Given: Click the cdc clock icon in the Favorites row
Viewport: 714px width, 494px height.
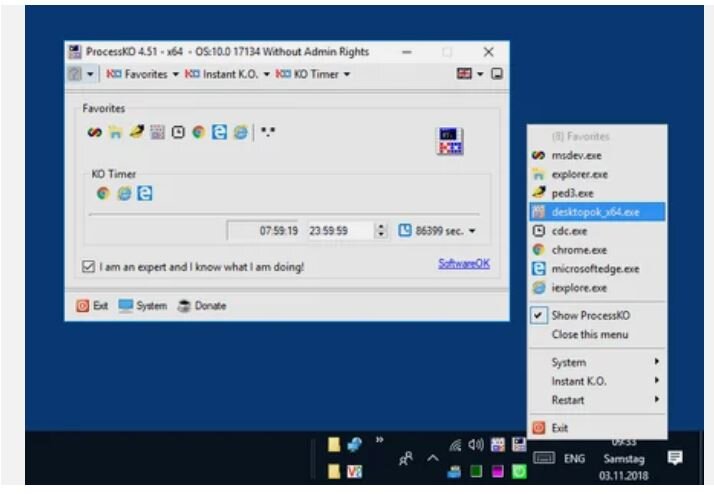Looking at the screenshot, I should tap(178, 132).
